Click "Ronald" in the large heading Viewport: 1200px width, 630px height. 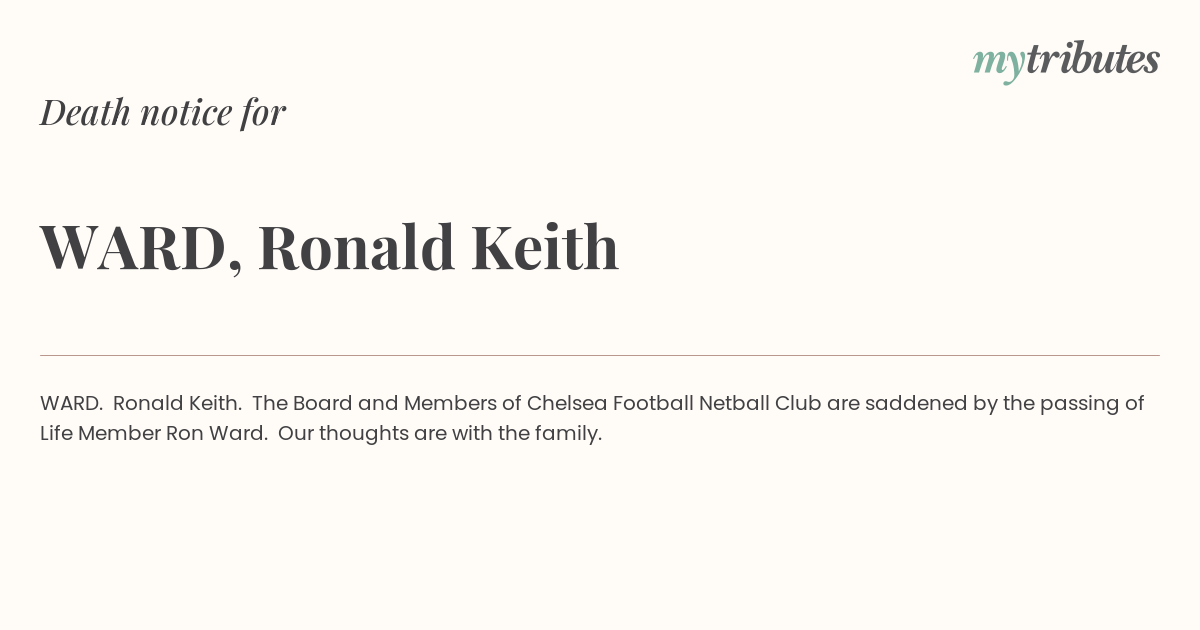pos(356,247)
